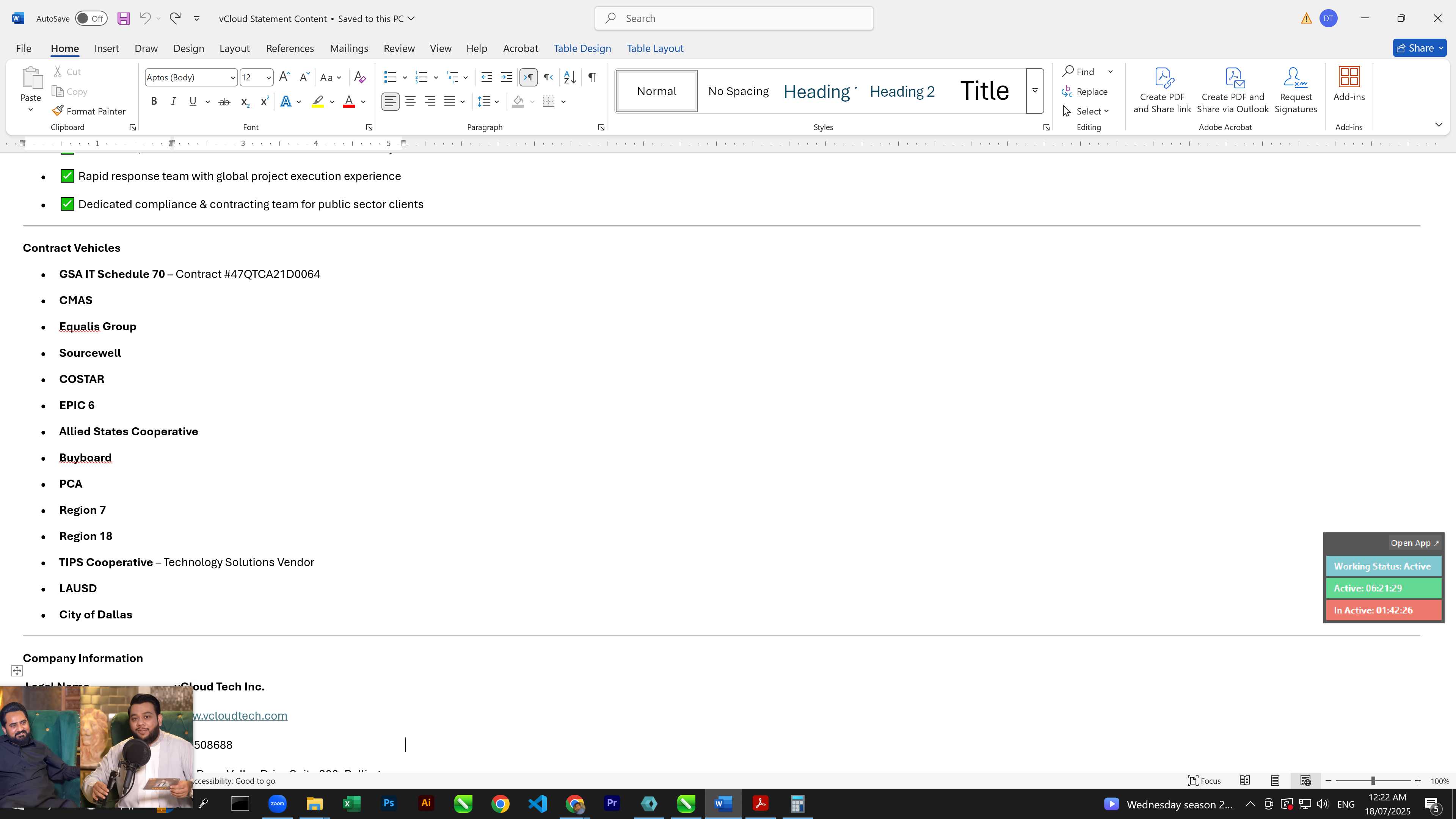The width and height of the screenshot is (1456, 819).
Task: Click the Focus mode button
Action: coord(1205,781)
